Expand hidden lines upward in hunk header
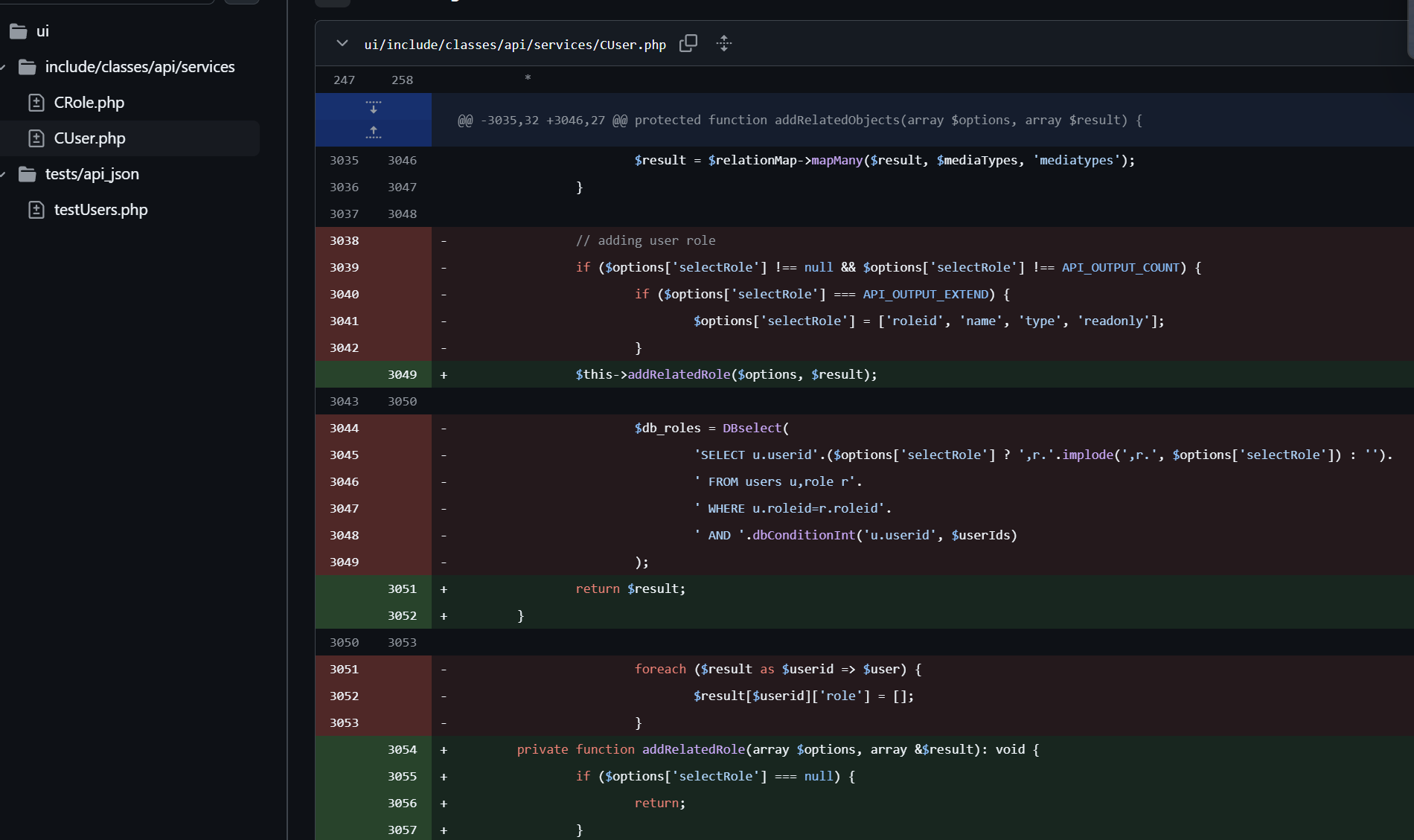Image resolution: width=1414 pixels, height=840 pixels. pos(374,133)
